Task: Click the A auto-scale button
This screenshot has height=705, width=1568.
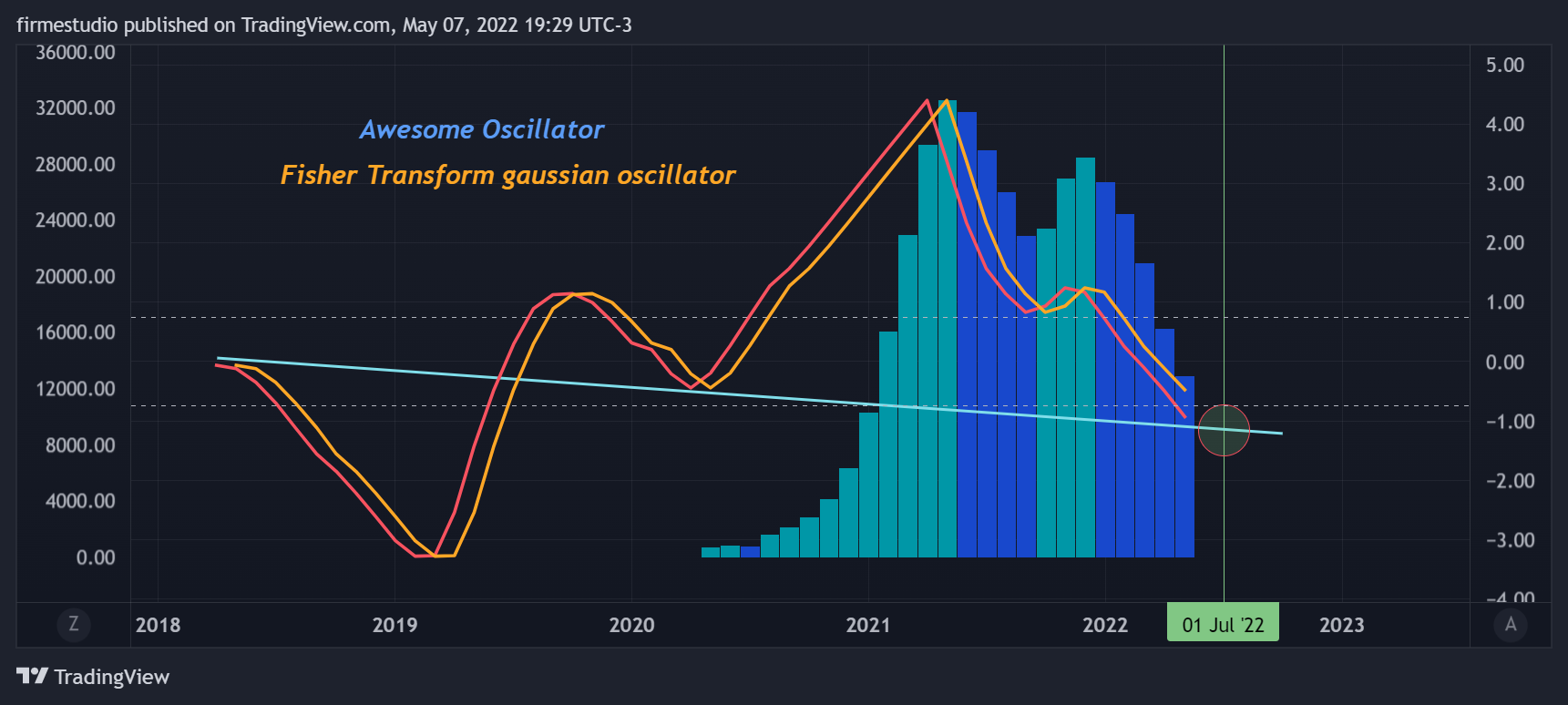Action: [x=1511, y=624]
